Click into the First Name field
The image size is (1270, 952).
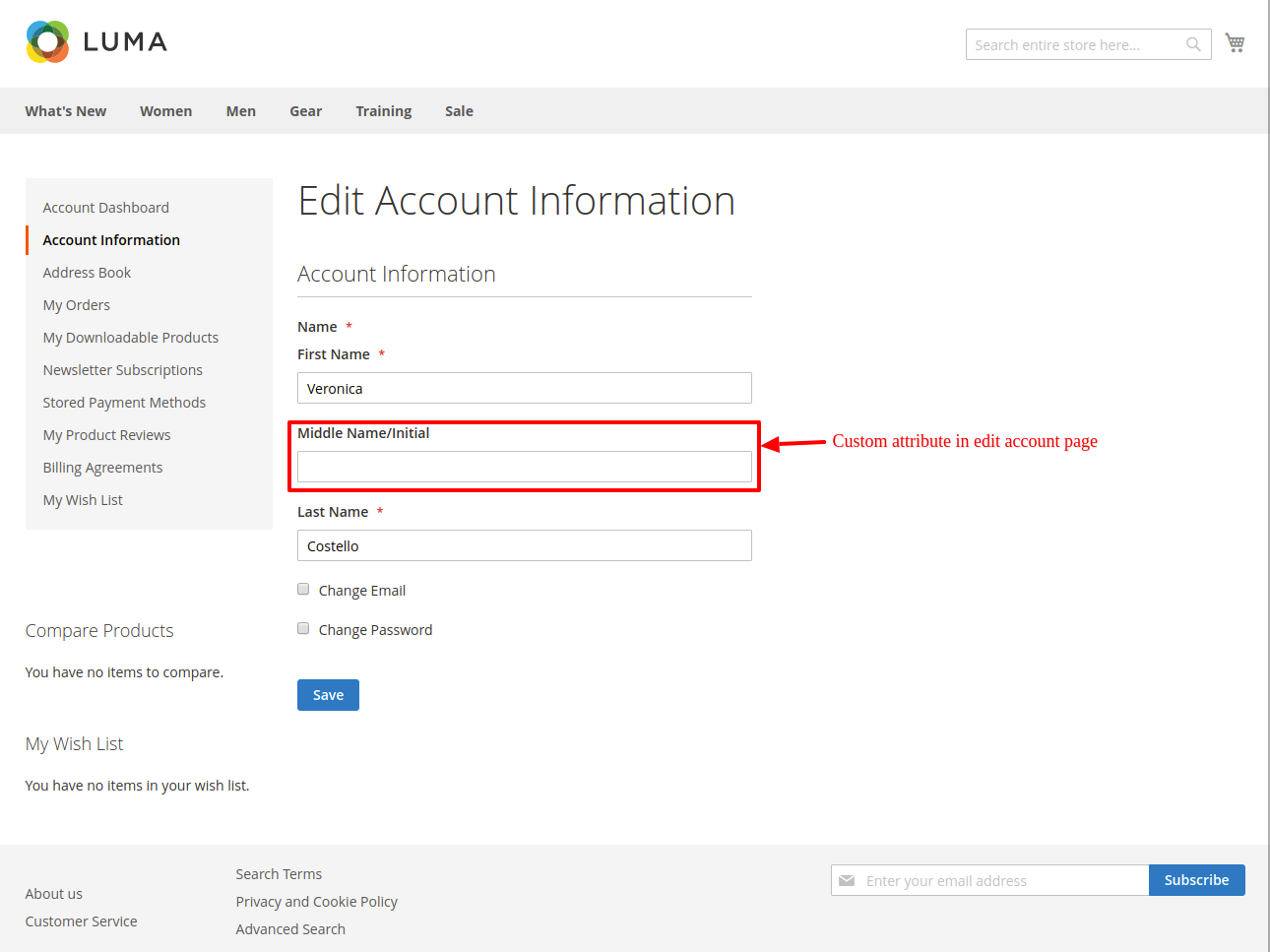[x=524, y=388]
